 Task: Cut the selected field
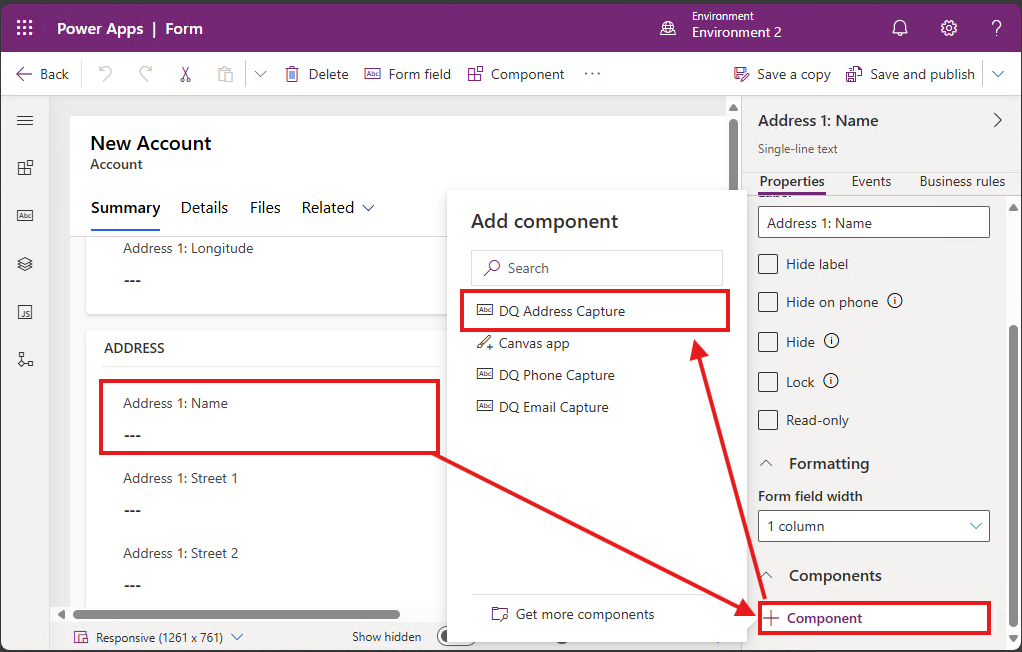pyautogui.click(x=186, y=74)
